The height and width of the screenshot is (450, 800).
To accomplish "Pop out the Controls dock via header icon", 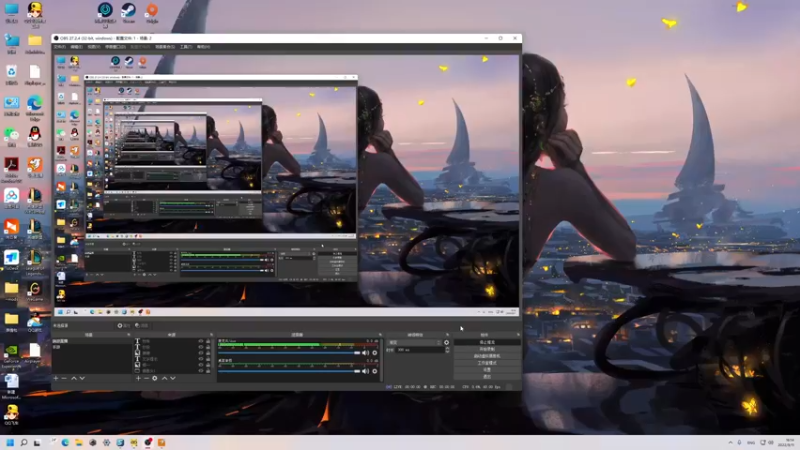I will pyautogui.click(x=518, y=335).
